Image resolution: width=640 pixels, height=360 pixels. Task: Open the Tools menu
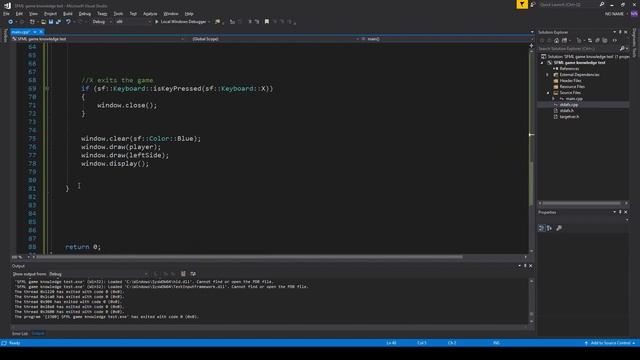pyautogui.click(x=118, y=14)
